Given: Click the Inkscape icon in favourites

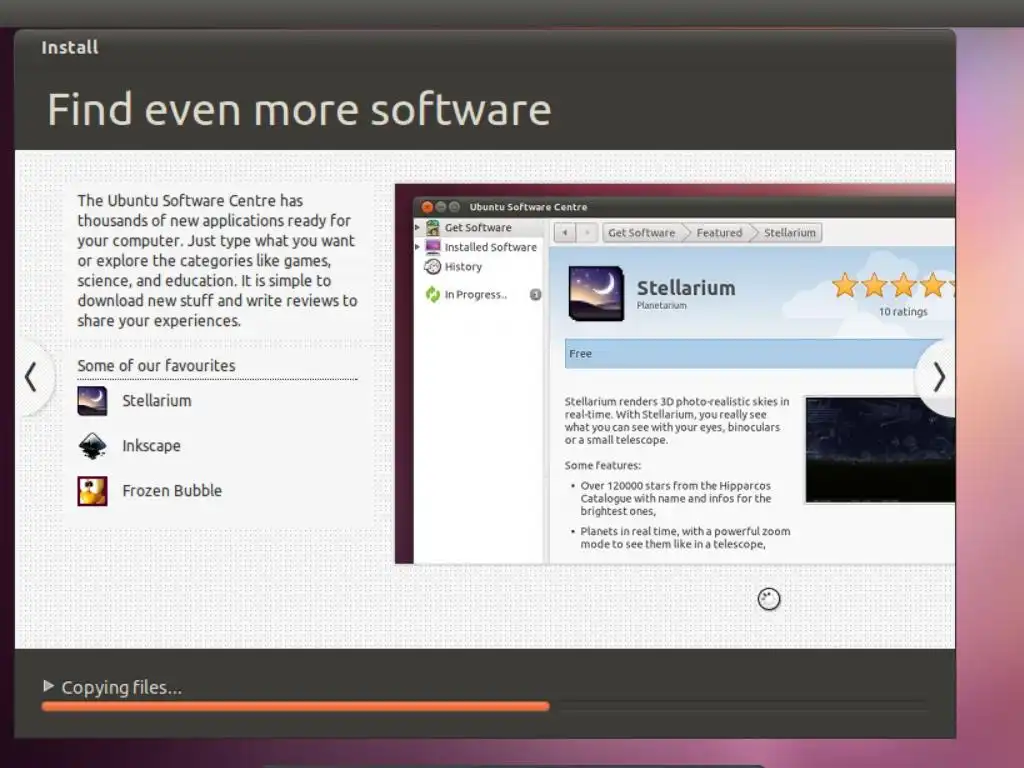Looking at the screenshot, I should [x=92, y=446].
